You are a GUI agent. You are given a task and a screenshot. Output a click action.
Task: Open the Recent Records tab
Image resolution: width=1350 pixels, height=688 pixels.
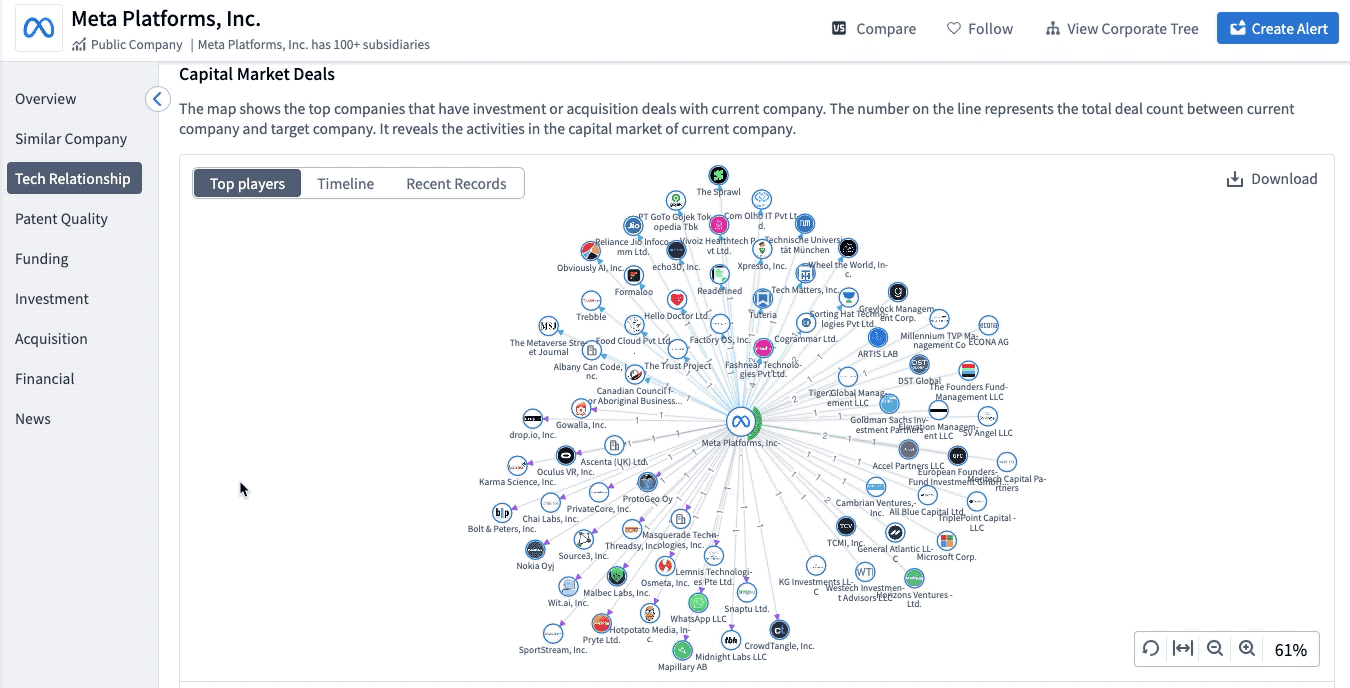[x=456, y=184]
